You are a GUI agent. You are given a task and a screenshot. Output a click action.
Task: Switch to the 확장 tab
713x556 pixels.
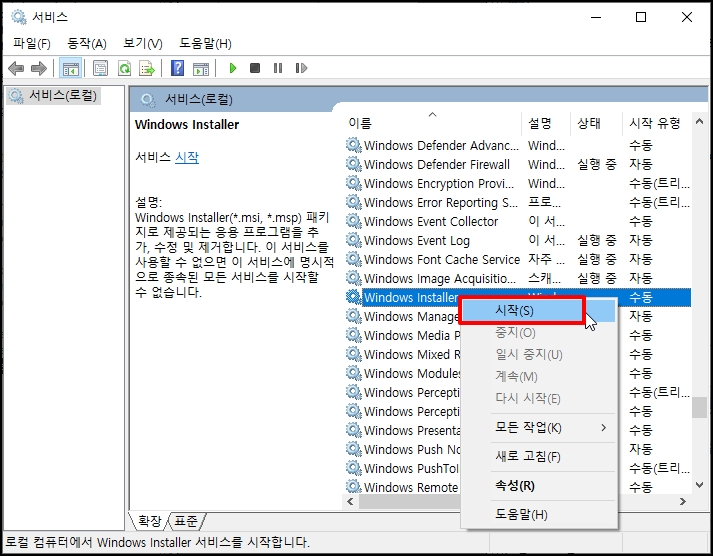click(x=150, y=521)
